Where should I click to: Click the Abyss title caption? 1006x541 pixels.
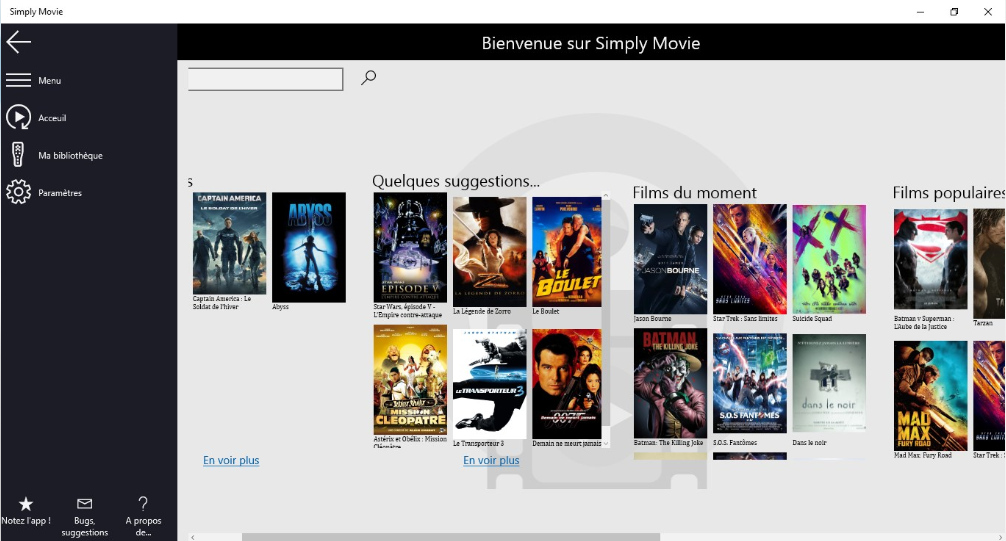[280, 307]
